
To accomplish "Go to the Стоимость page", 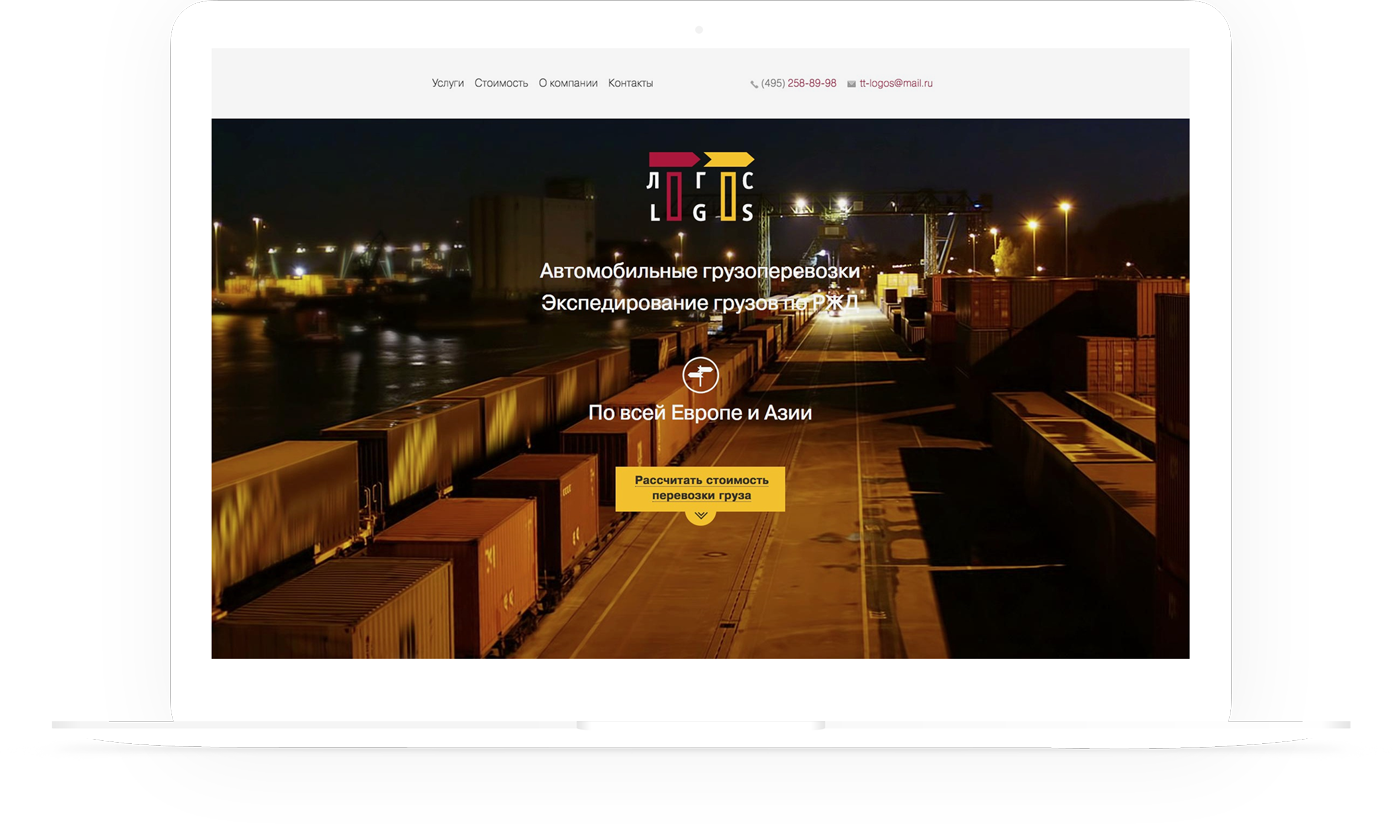I will [501, 84].
